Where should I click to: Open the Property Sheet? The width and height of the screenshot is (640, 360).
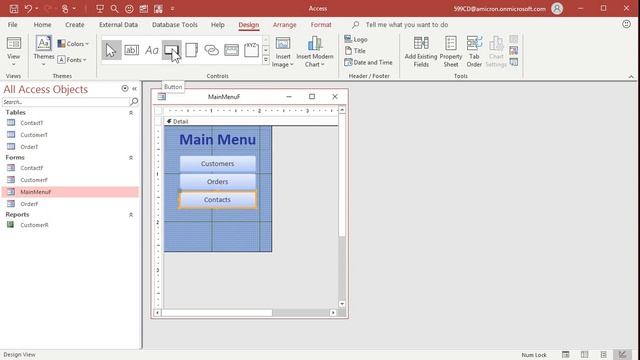pos(451,52)
